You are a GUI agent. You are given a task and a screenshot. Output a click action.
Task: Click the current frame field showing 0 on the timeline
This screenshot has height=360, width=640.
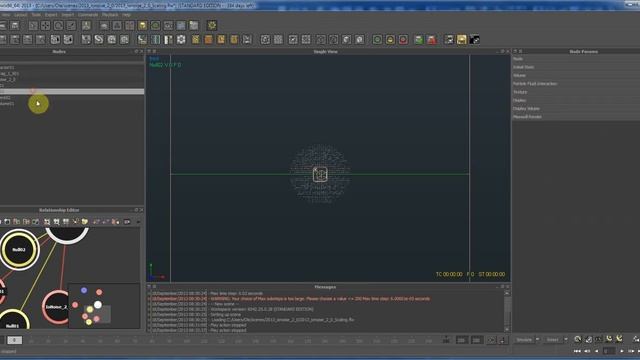[x=14, y=340]
